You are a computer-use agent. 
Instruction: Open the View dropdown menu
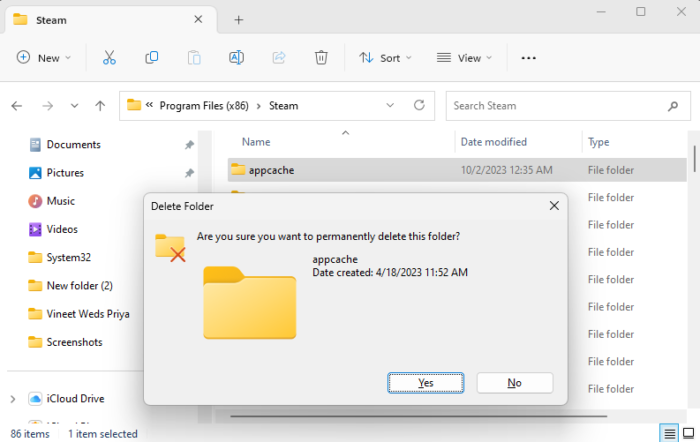tap(464, 58)
